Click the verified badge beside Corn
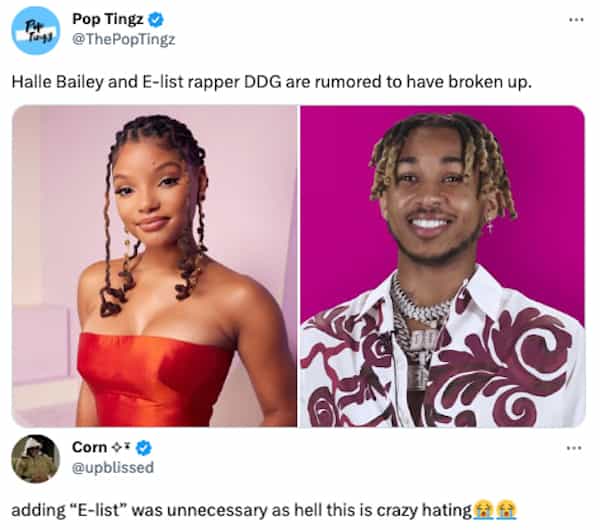This screenshot has width=600, height=530. pos(144,448)
